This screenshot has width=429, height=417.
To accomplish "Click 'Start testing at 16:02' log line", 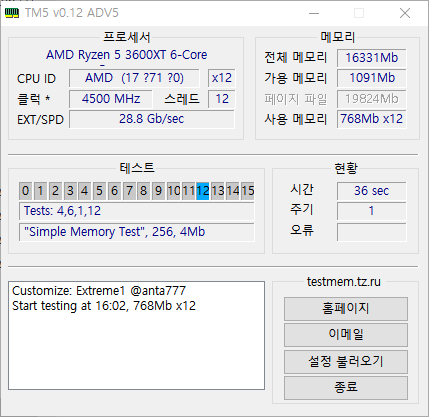I will pos(104,306).
